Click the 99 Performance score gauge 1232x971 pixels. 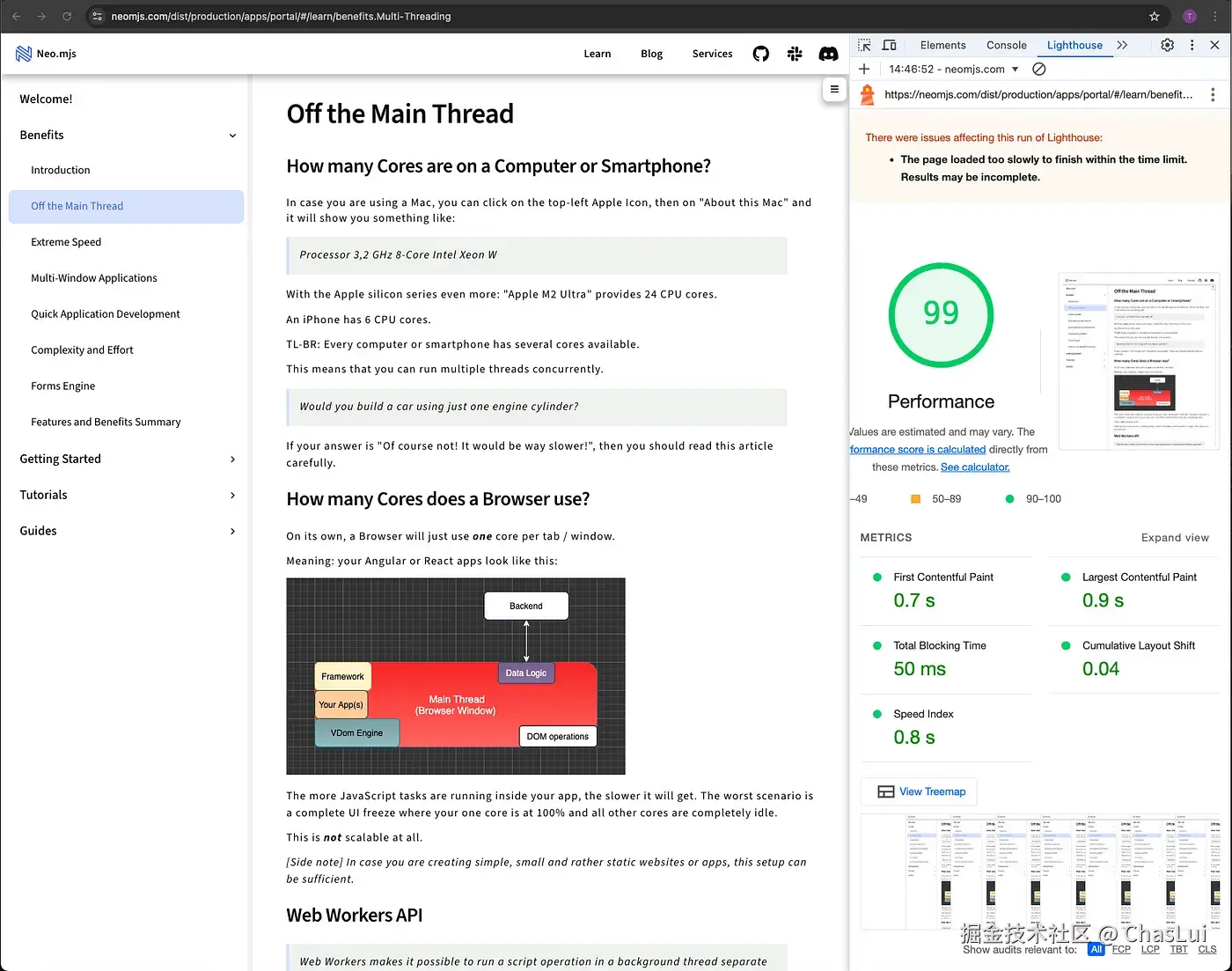click(x=941, y=315)
